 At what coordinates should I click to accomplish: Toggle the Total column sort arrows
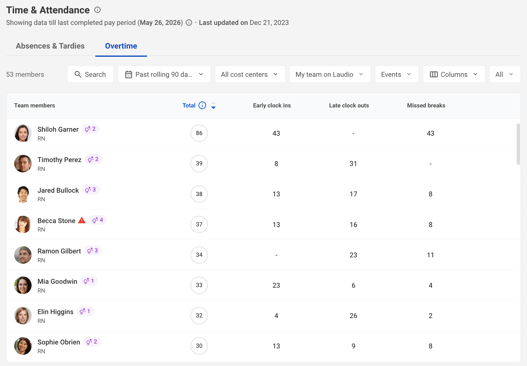213,106
